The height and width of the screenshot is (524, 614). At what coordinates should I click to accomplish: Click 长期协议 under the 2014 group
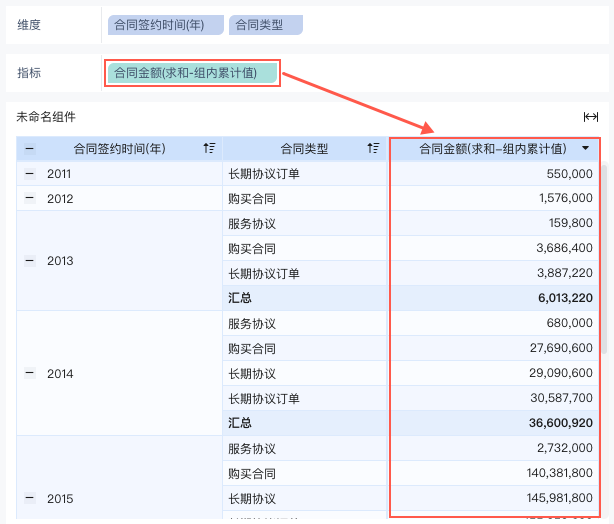(252, 374)
